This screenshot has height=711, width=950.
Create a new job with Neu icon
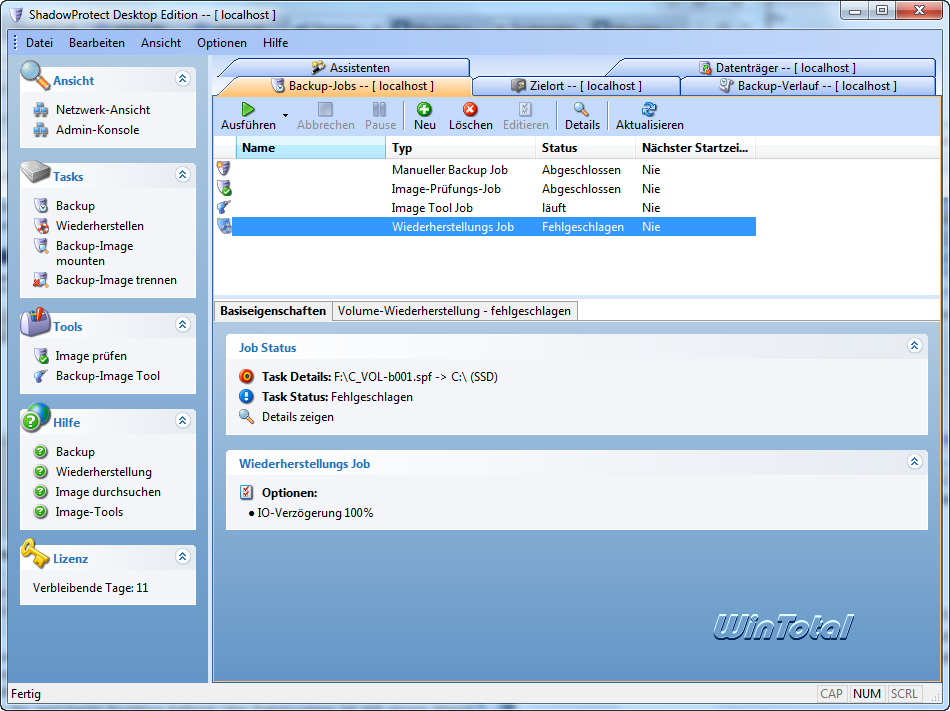[424, 109]
